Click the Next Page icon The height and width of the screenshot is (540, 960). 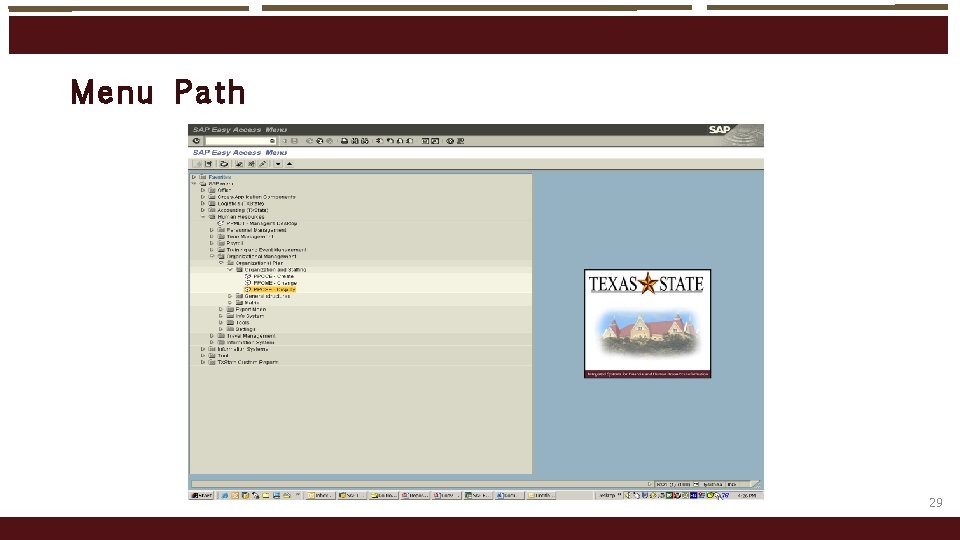(400, 141)
